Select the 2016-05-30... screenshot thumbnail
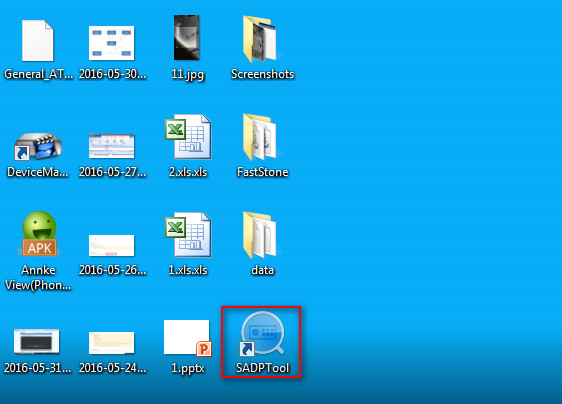This screenshot has width=562, height=404. [111, 43]
